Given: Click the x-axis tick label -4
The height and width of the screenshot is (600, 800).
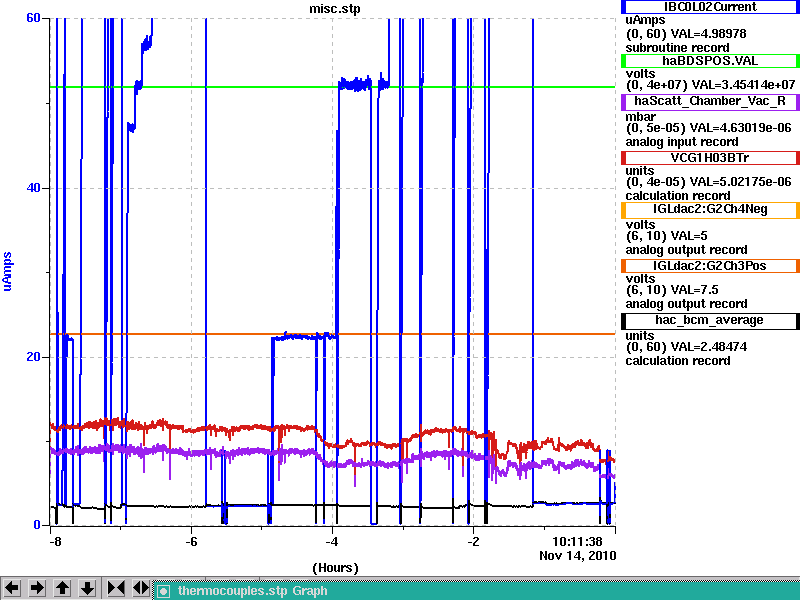Looking at the screenshot, I should [332, 541].
